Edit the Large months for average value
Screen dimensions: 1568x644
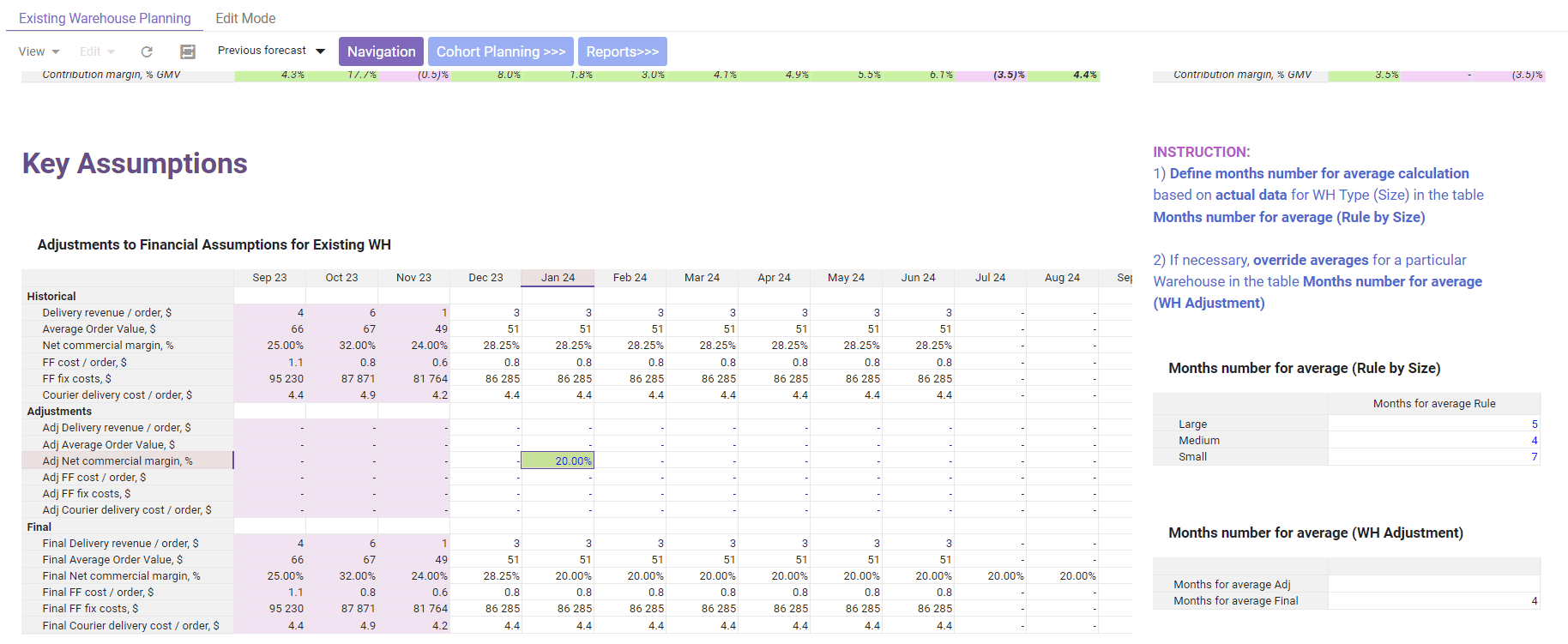coord(1433,424)
